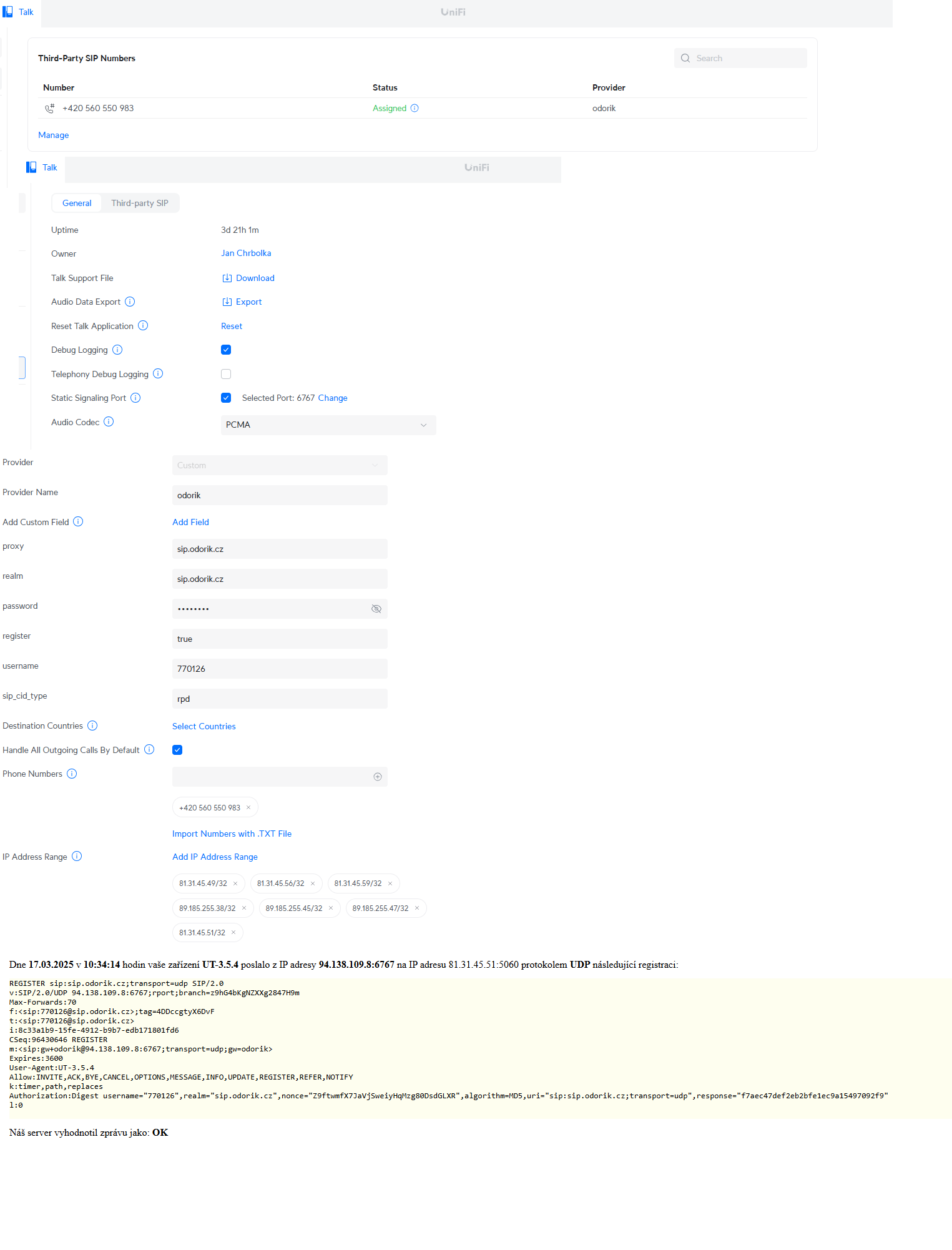This screenshot has height=1250, width=952.
Task: Click the sip_cid_type field rpd
Action: tap(280, 699)
